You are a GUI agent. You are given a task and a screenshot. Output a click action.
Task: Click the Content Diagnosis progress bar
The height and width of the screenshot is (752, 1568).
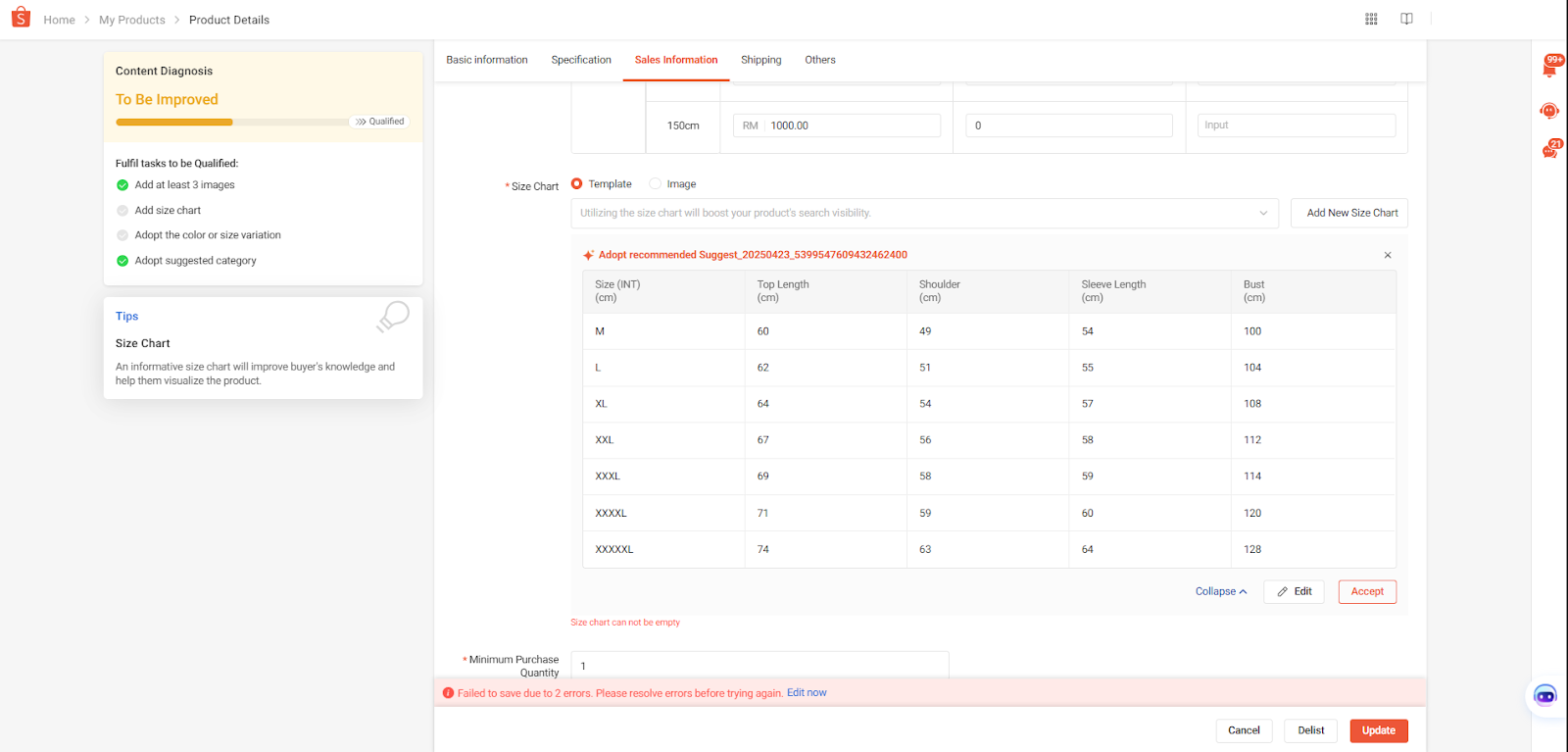pos(232,123)
